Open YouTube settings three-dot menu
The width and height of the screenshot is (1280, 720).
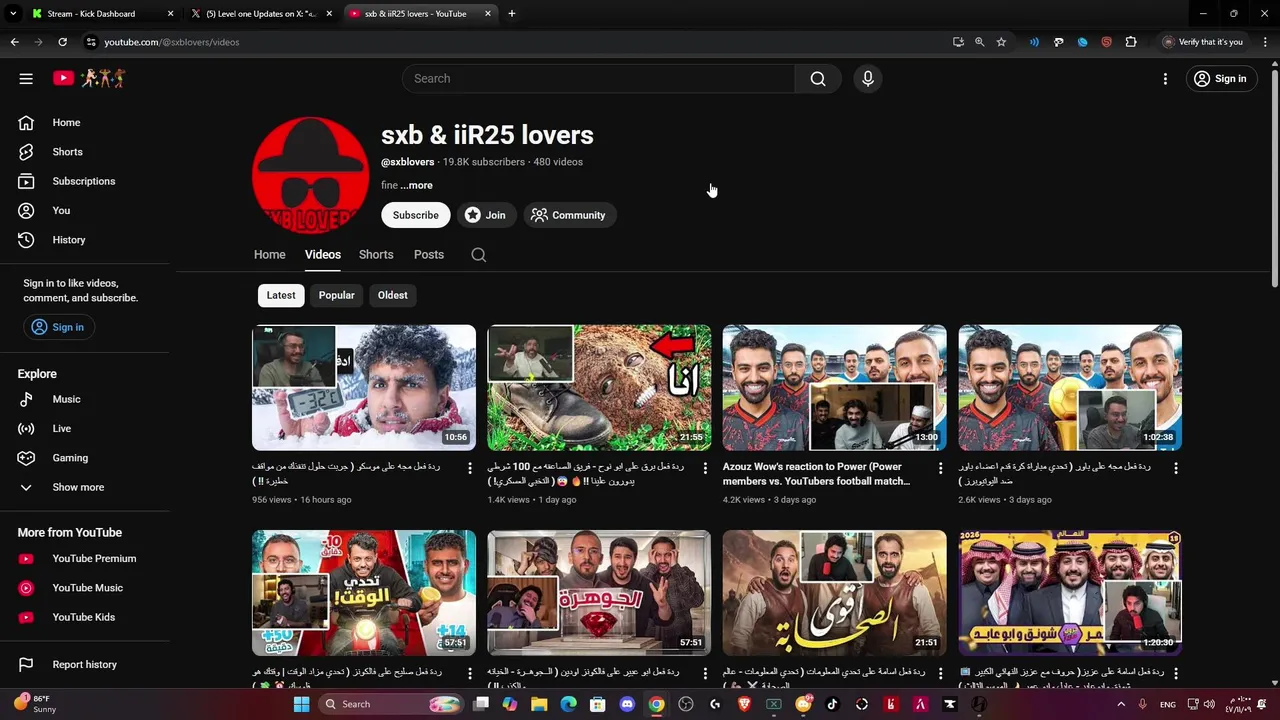point(1165,78)
